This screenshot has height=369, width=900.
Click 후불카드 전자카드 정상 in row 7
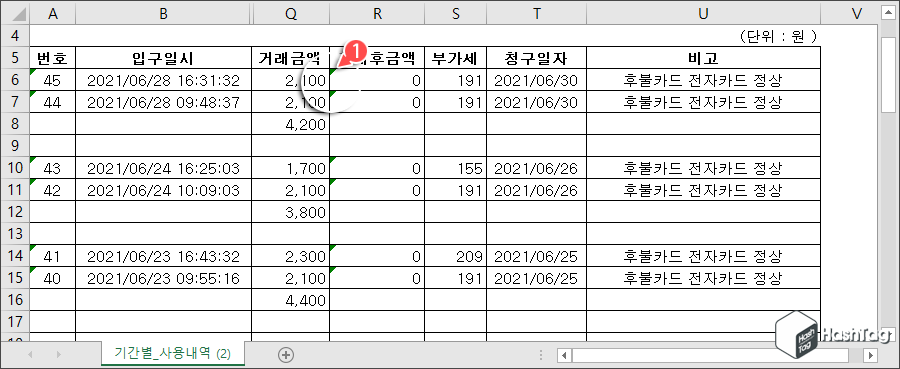[703, 102]
